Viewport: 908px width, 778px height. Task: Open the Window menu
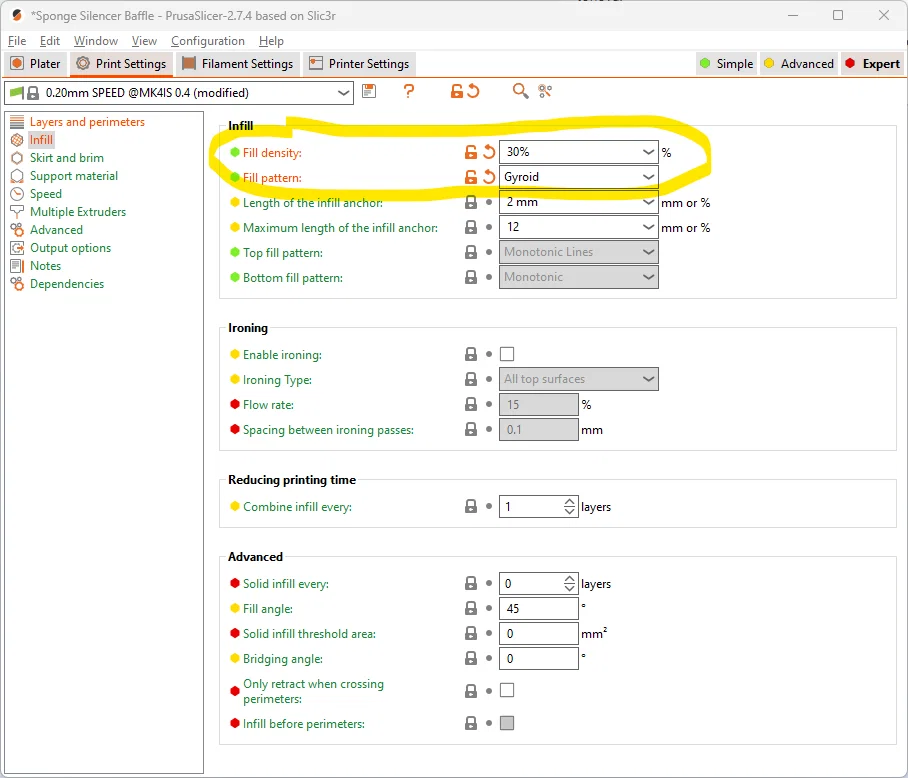tap(96, 41)
